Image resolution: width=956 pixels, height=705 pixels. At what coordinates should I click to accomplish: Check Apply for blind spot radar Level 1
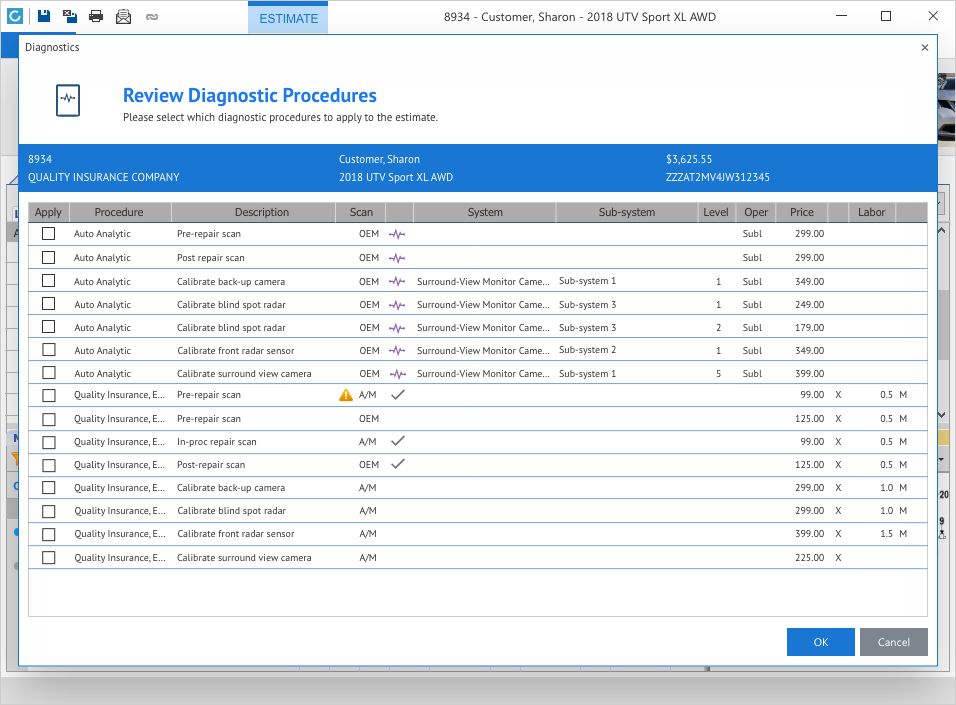pos(49,304)
